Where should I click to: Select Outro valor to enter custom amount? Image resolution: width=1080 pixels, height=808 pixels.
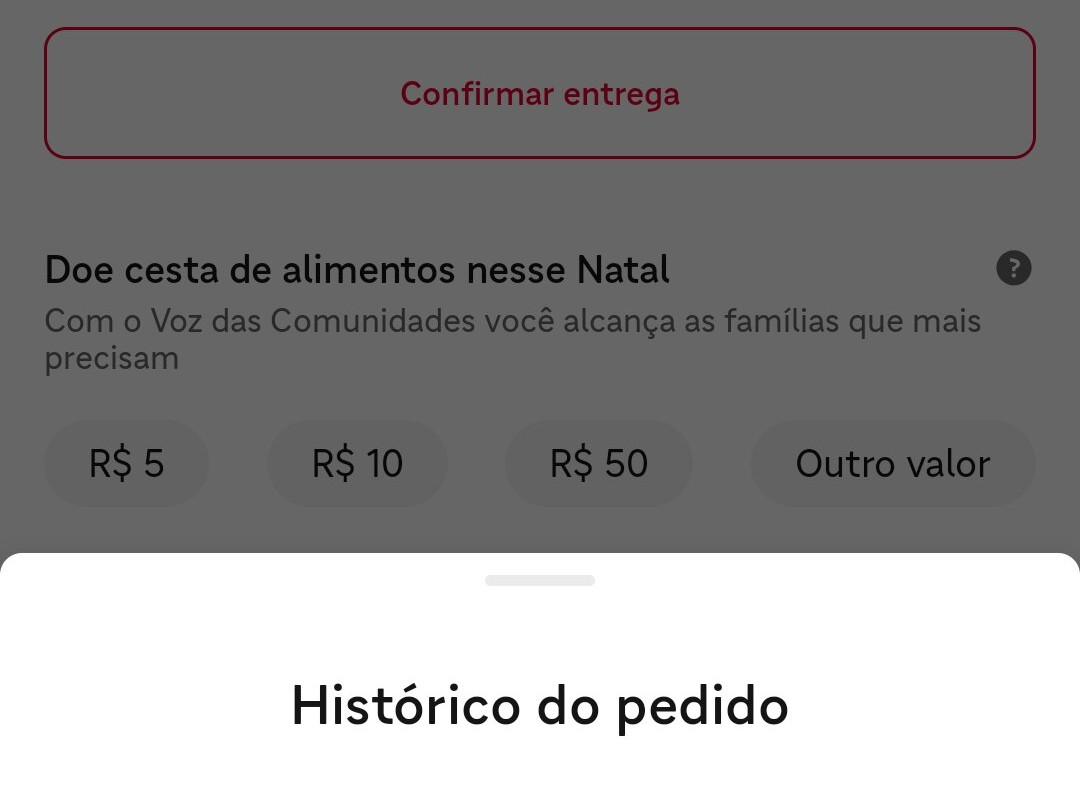tap(892, 463)
